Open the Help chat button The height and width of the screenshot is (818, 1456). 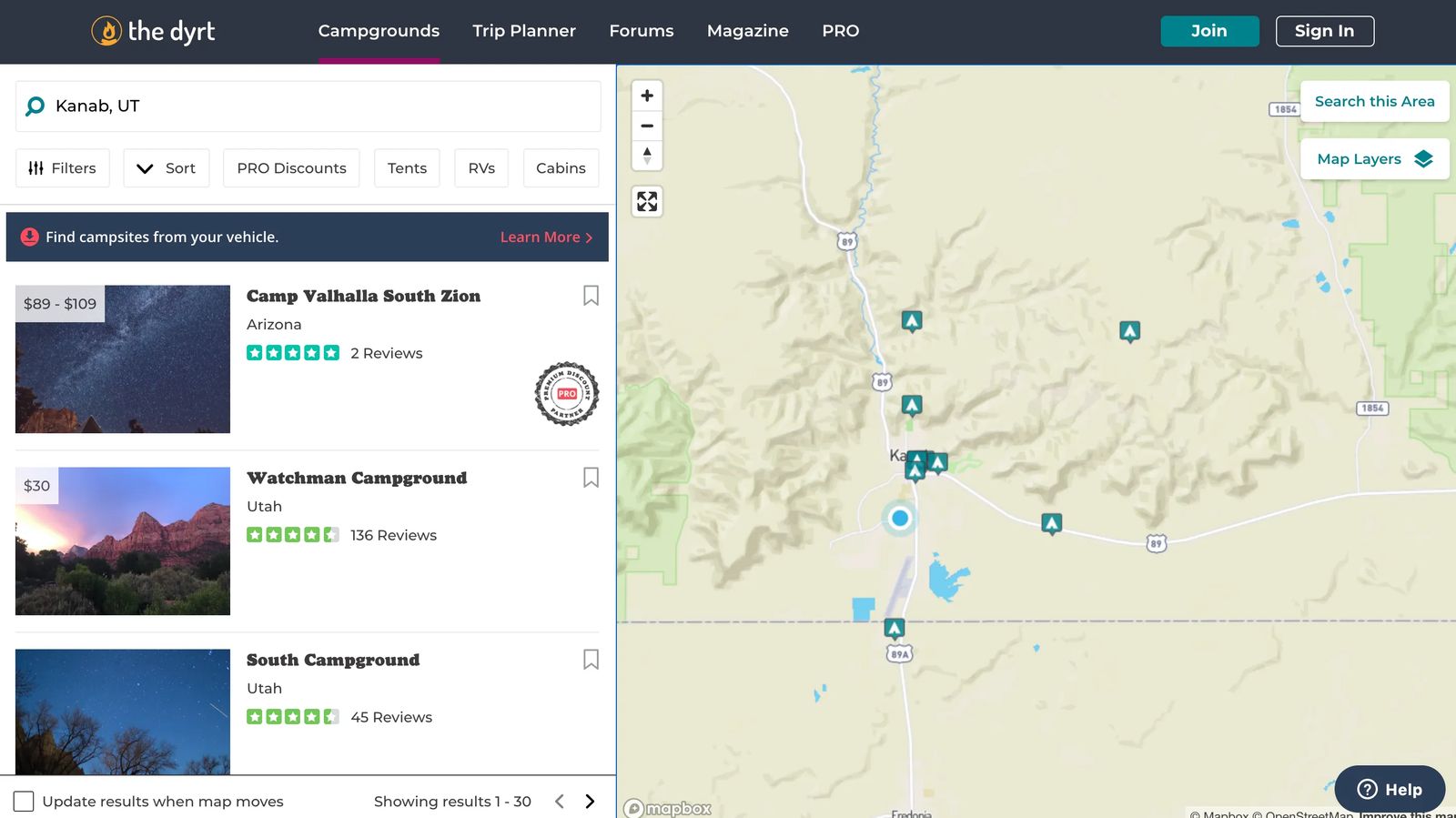coord(1390,789)
